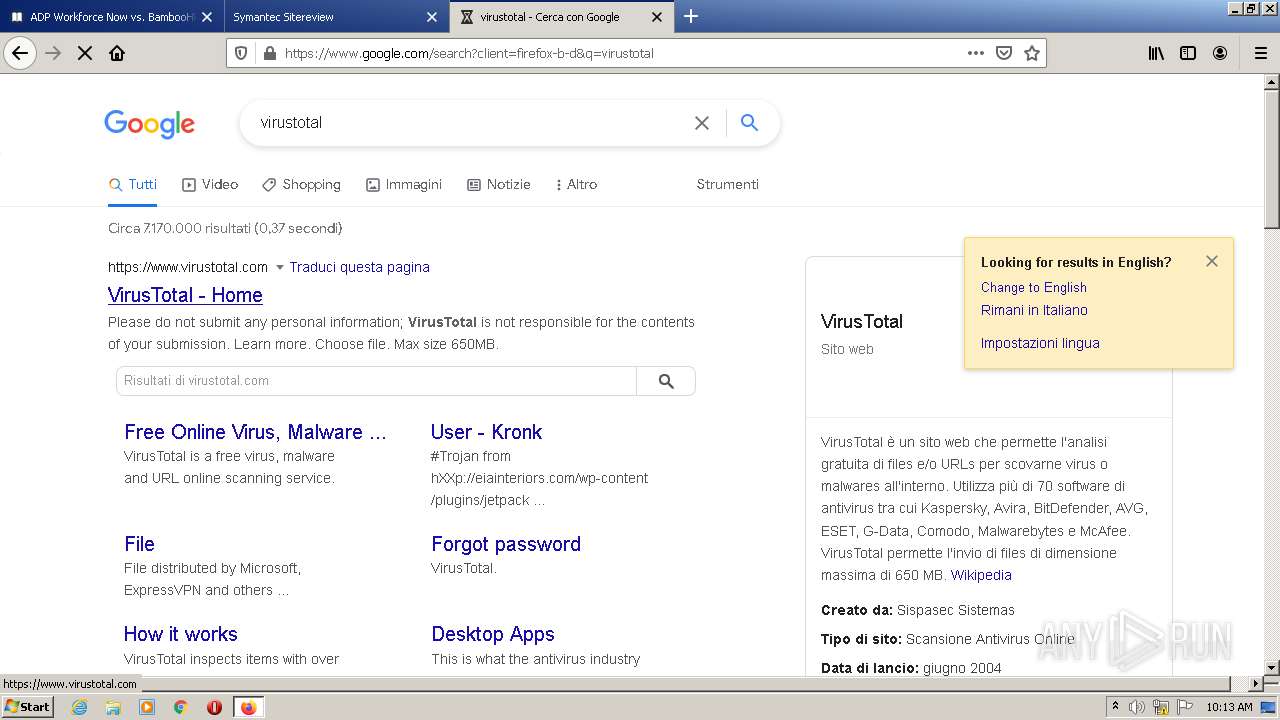Go back with the browser back arrow

tap(20, 53)
